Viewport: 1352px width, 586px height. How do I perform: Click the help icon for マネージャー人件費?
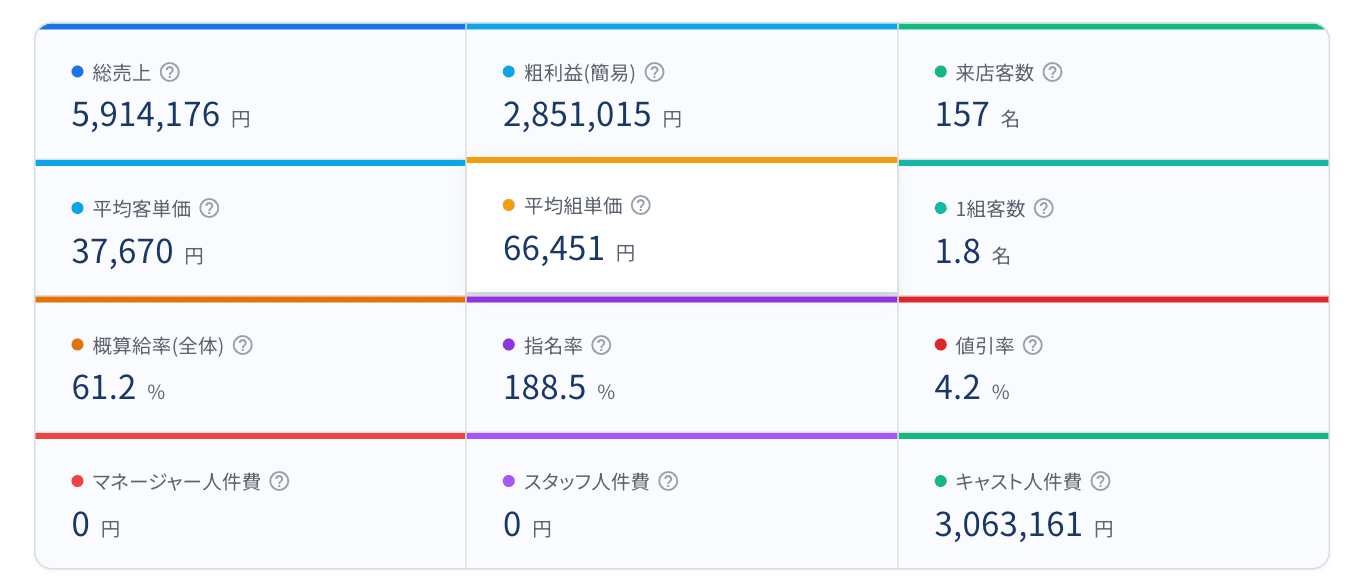click(281, 481)
